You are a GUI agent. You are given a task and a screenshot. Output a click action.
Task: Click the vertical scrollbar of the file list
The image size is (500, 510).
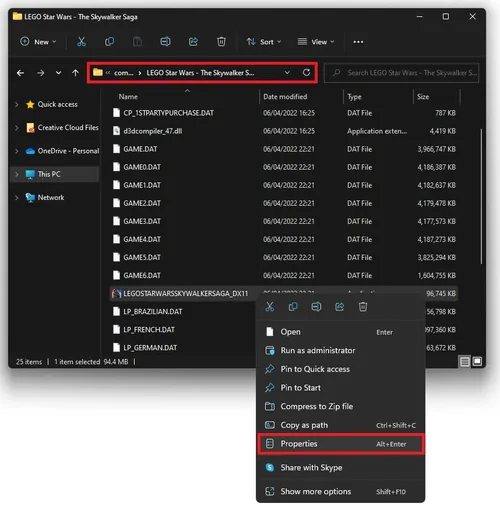pos(481,197)
